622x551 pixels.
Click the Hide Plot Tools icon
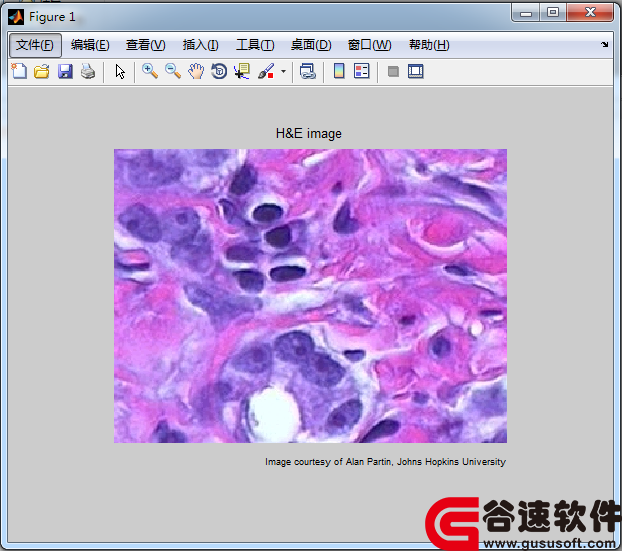click(393, 72)
